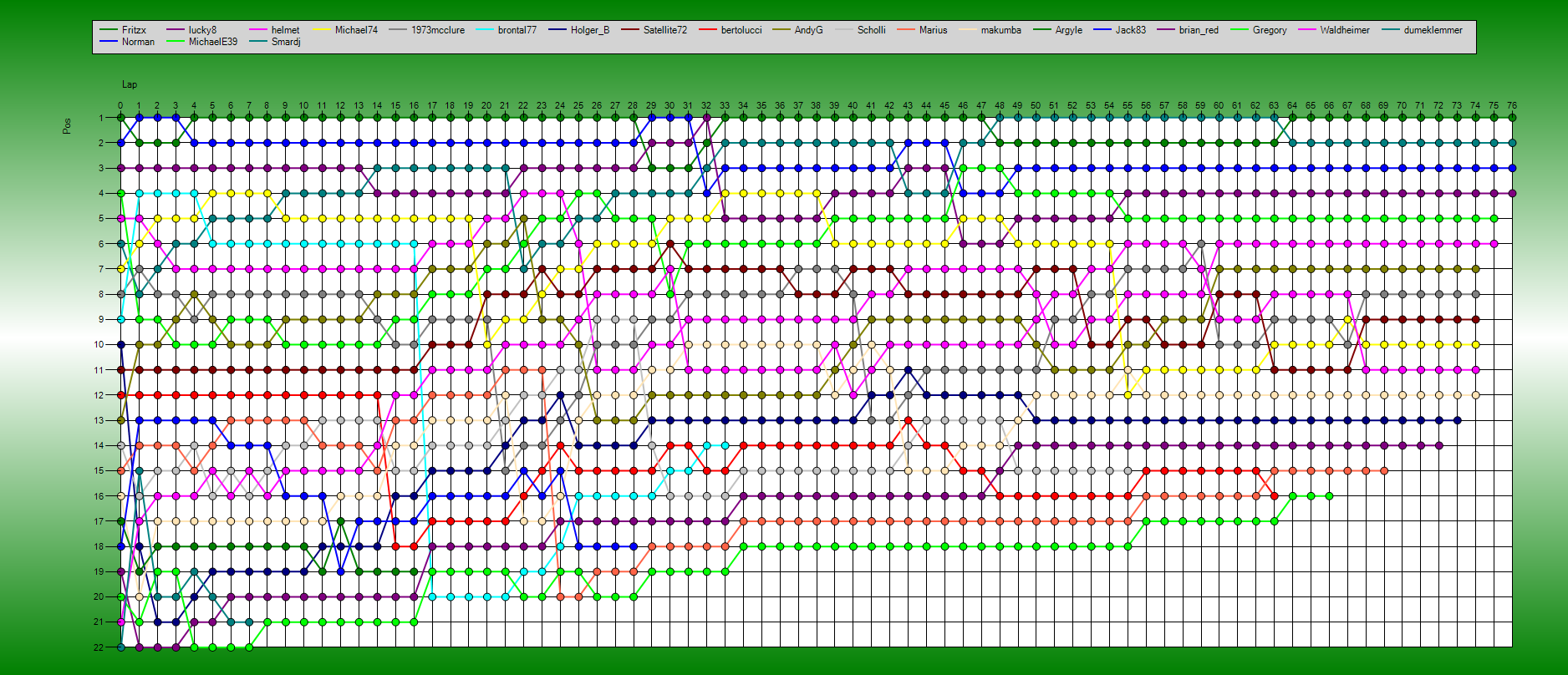
Task: Click lap number 60 on the axis
Action: tap(1219, 106)
